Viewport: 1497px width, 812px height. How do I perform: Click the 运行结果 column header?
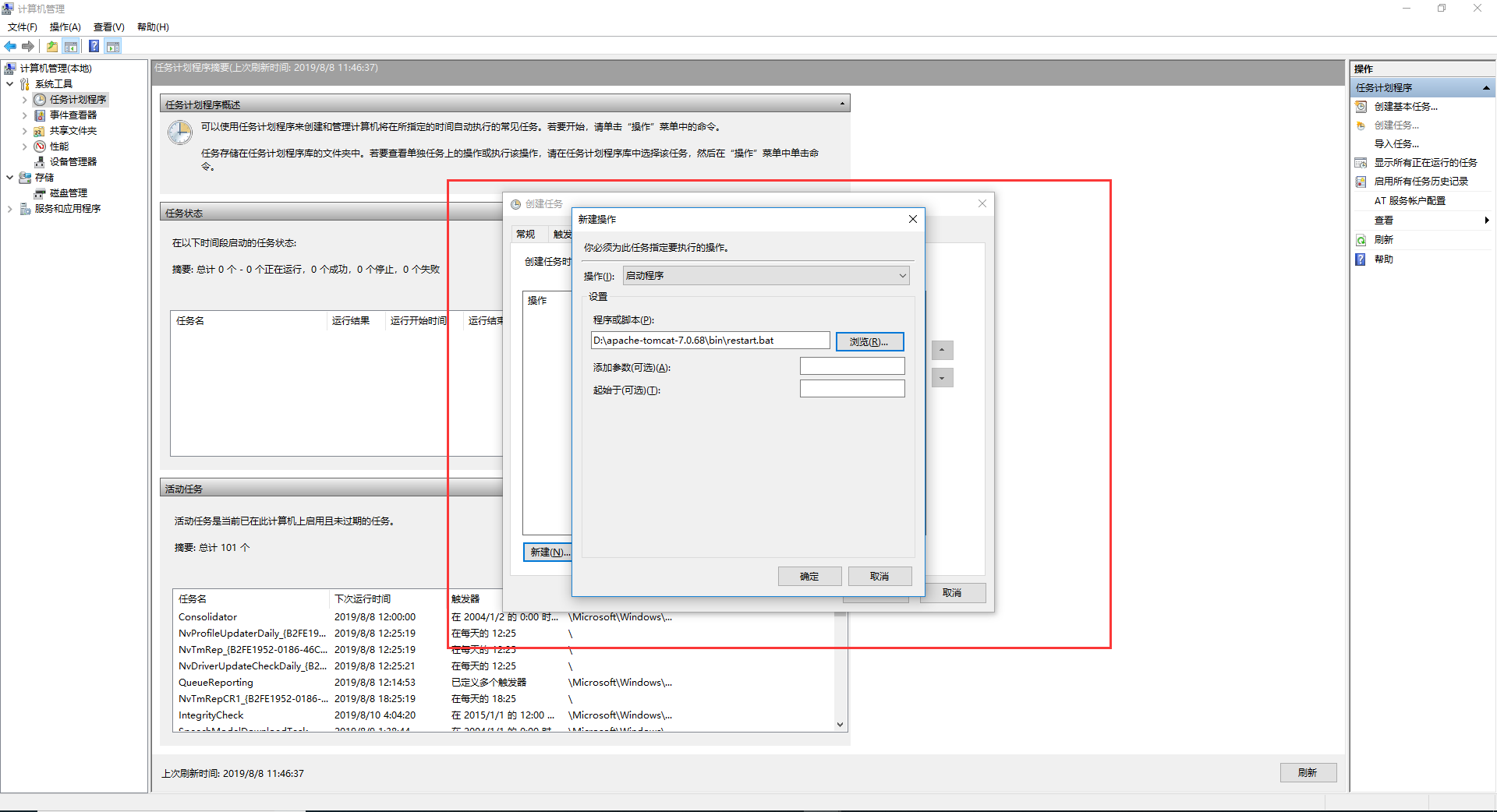coord(356,321)
